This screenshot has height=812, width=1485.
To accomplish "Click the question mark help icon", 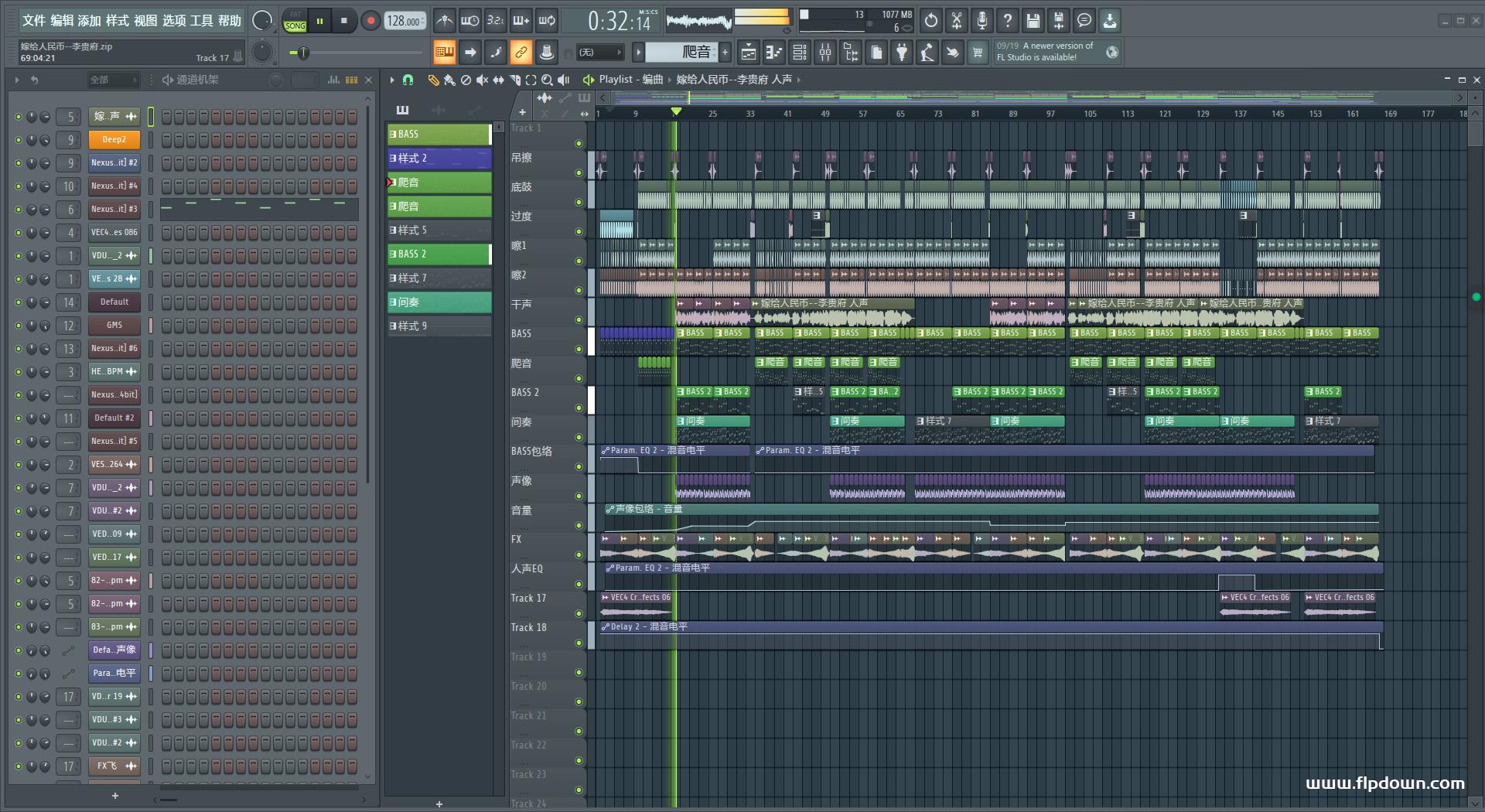I will (1008, 21).
